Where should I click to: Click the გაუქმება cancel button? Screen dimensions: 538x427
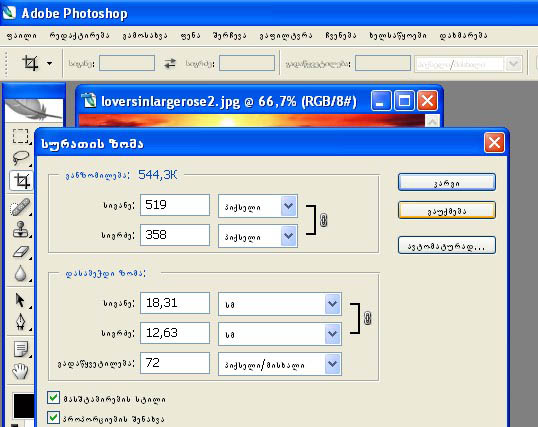(447, 210)
